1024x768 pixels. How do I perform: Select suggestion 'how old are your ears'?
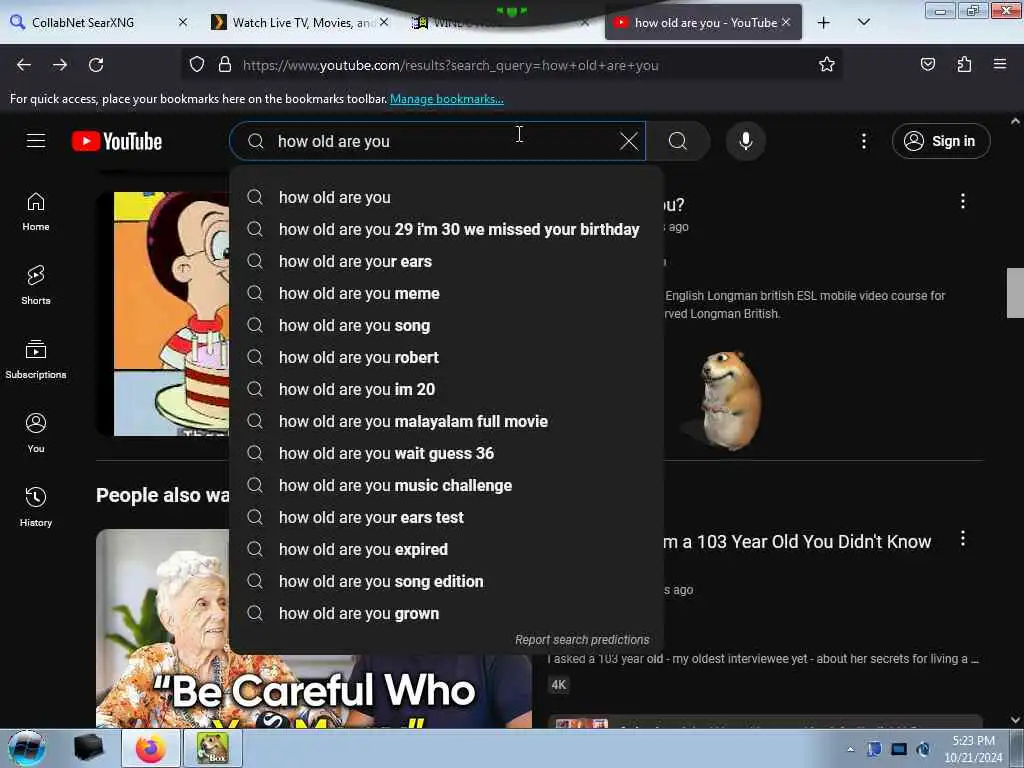tap(447, 261)
